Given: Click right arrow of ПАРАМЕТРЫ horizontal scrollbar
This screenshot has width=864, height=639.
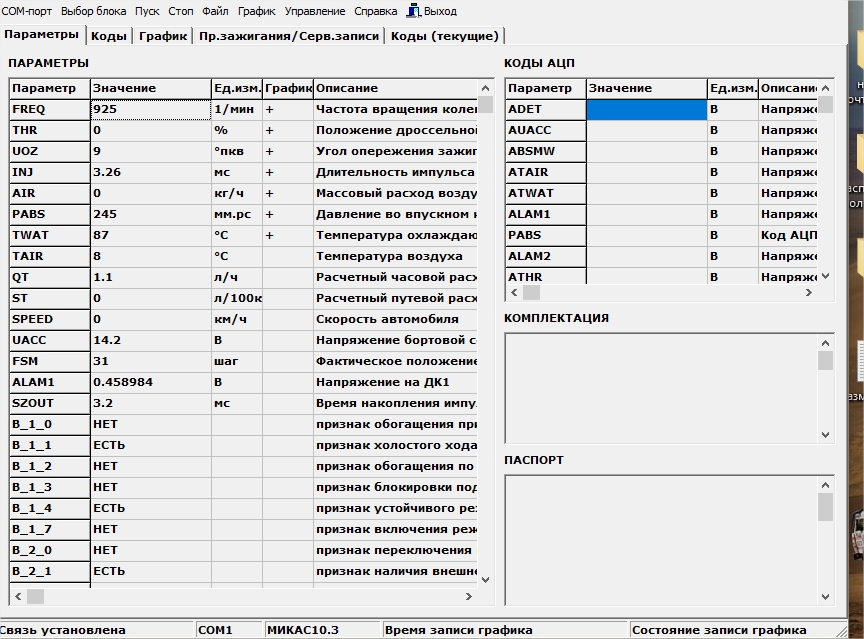Looking at the screenshot, I should (x=468, y=596).
